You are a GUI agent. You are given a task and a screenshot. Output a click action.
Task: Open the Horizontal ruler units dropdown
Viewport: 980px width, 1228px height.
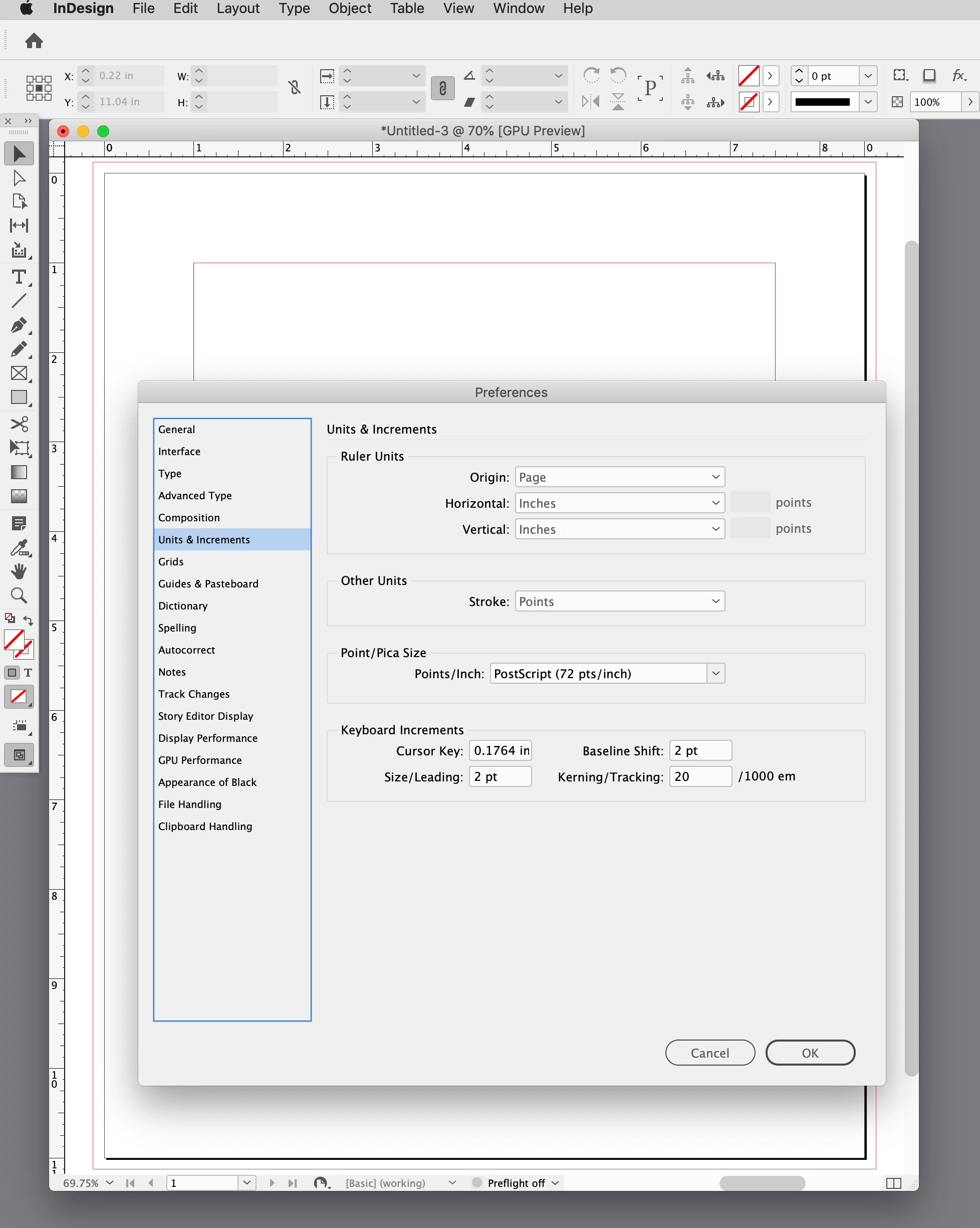pos(620,503)
